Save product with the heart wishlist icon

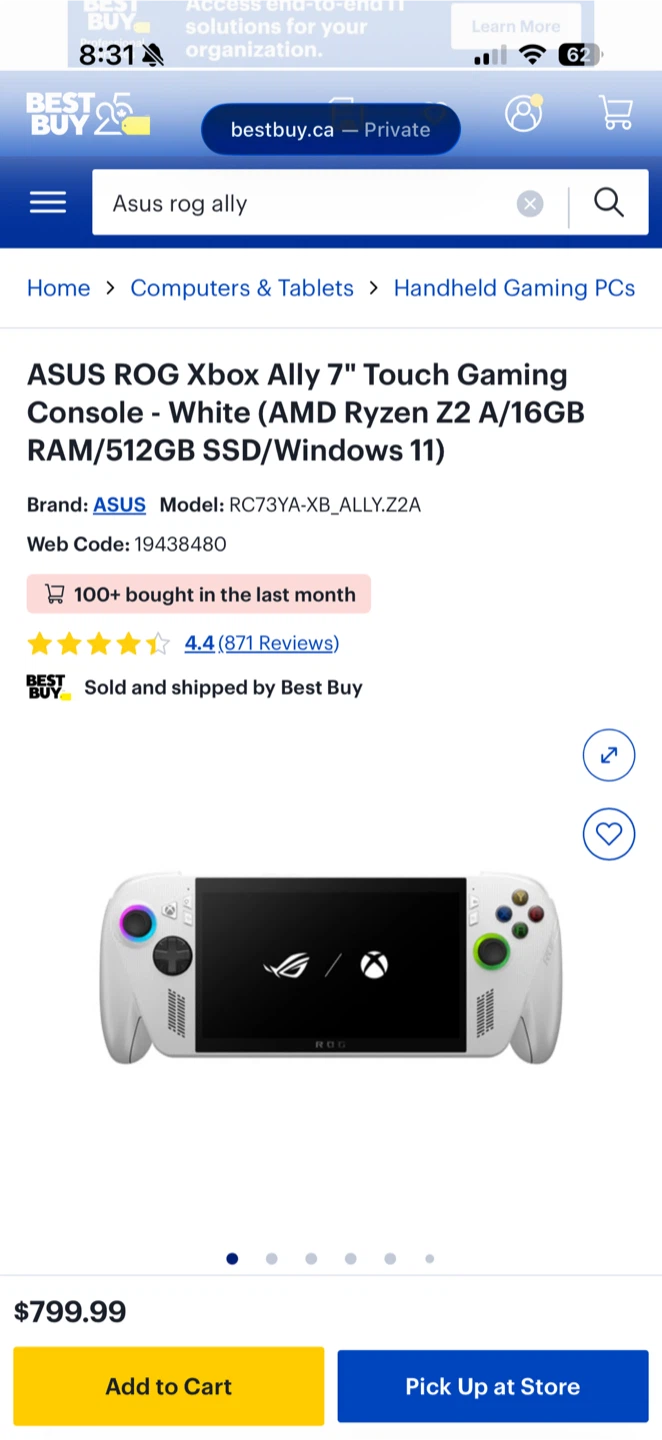pyautogui.click(x=609, y=833)
